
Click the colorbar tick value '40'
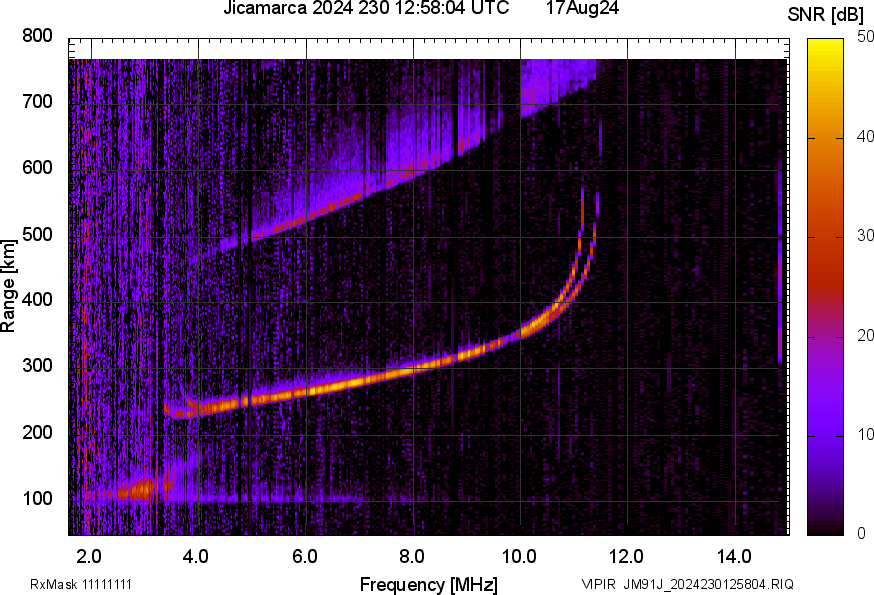click(x=865, y=137)
